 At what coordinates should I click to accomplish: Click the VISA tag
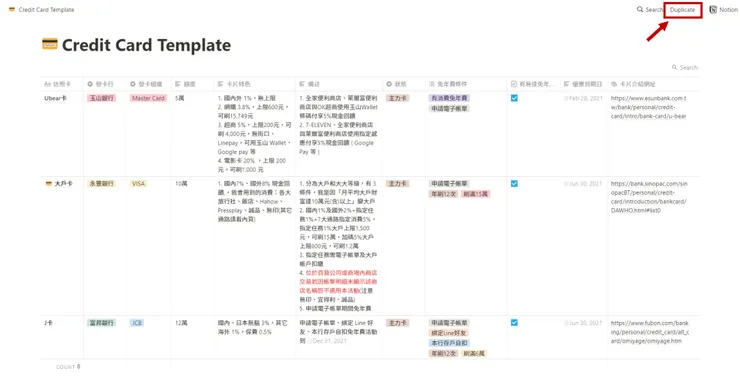point(138,184)
